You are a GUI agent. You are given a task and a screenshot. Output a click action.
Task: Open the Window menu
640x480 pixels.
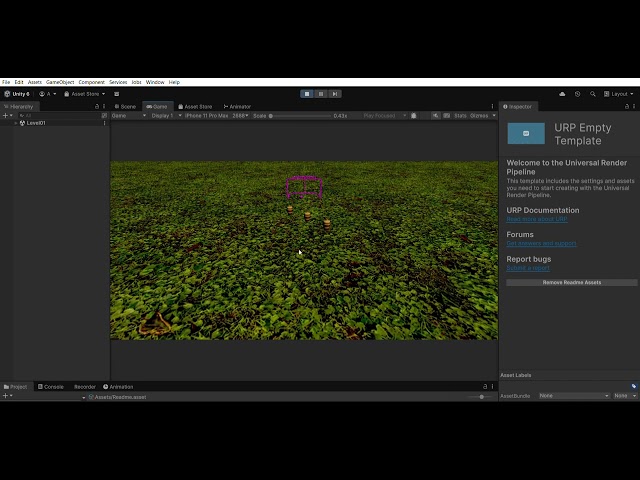coord(155,82)
